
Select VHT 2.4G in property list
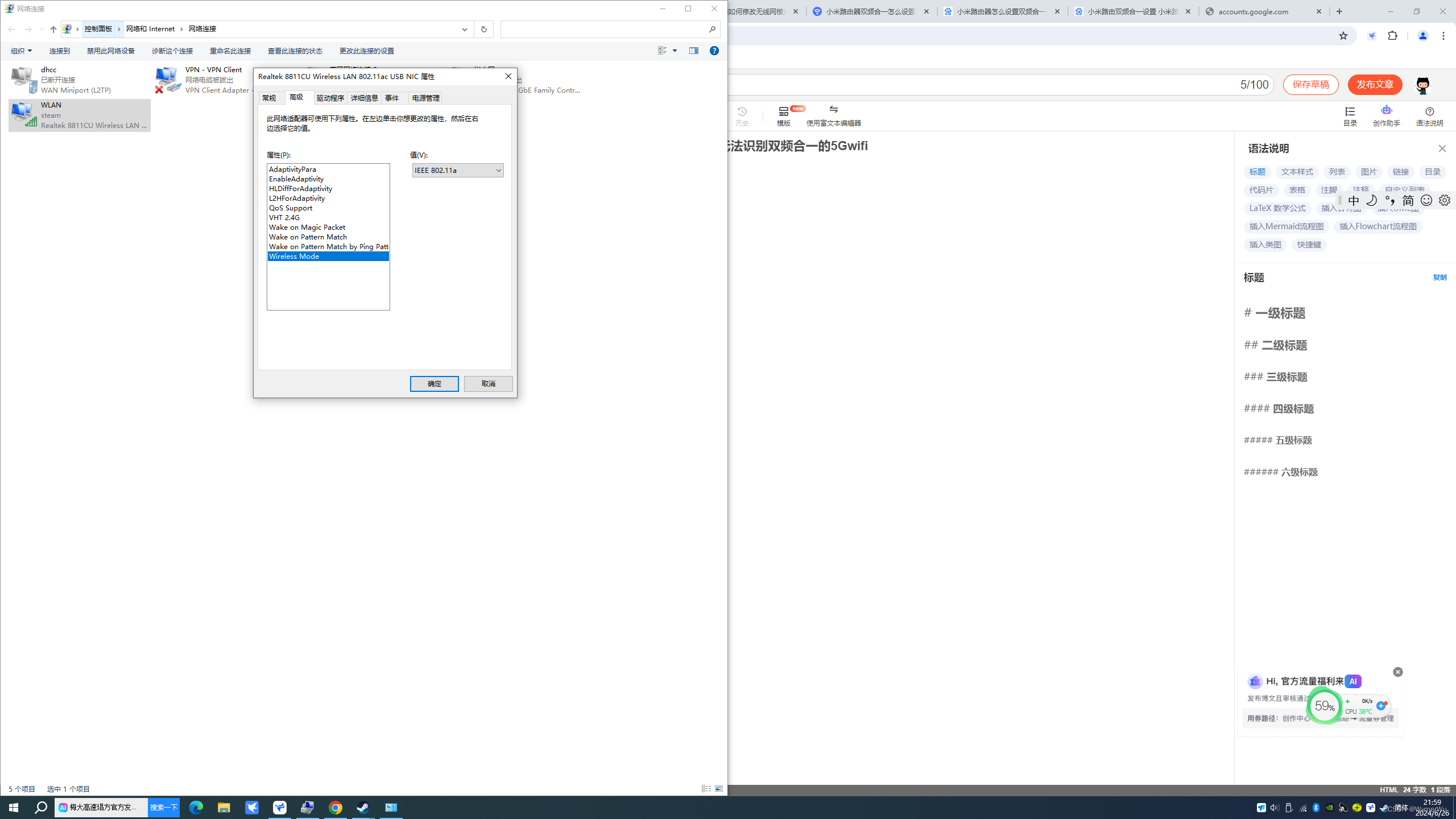(x=284, y=217)
